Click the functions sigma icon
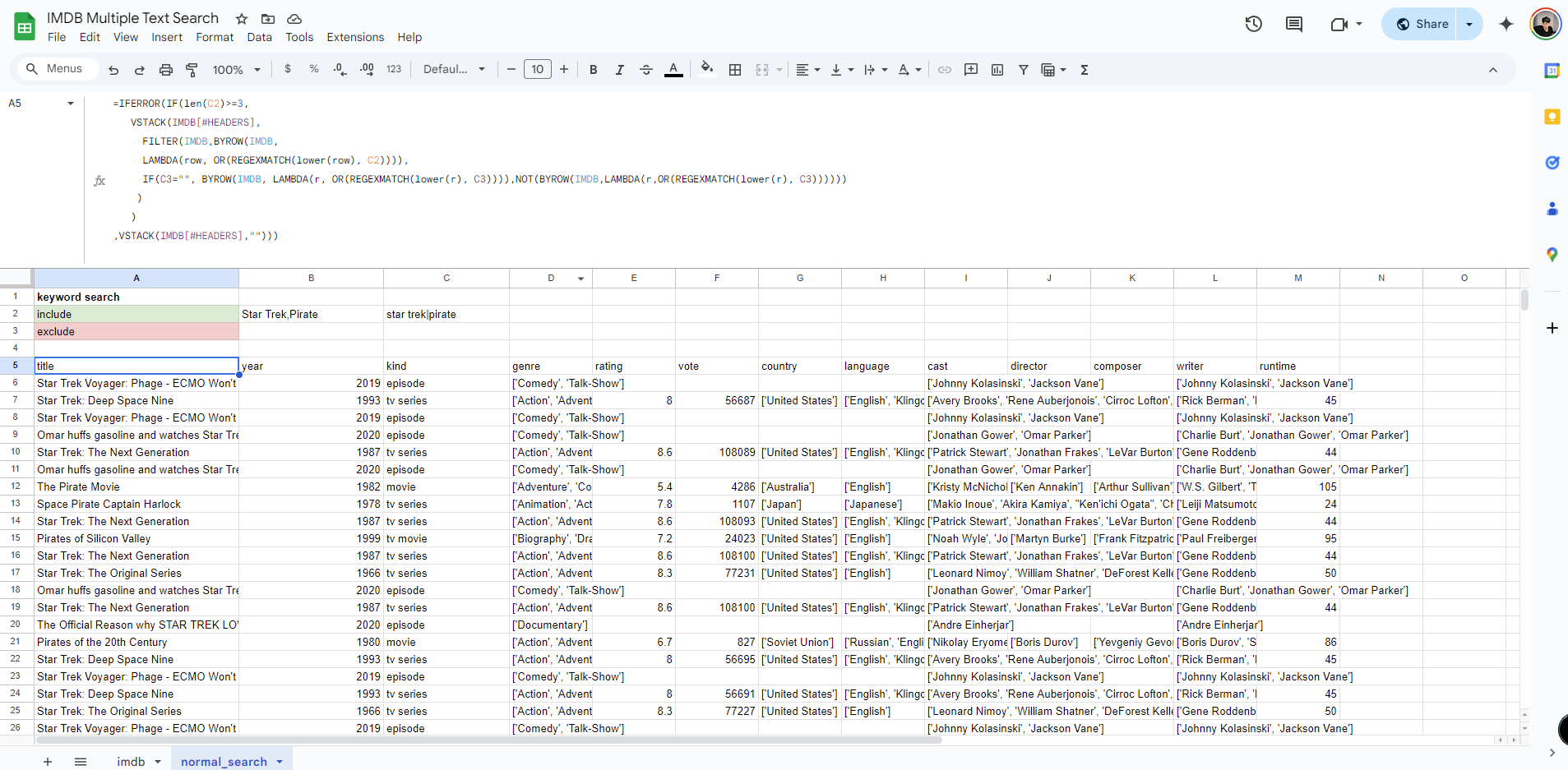 (1085, 70)
